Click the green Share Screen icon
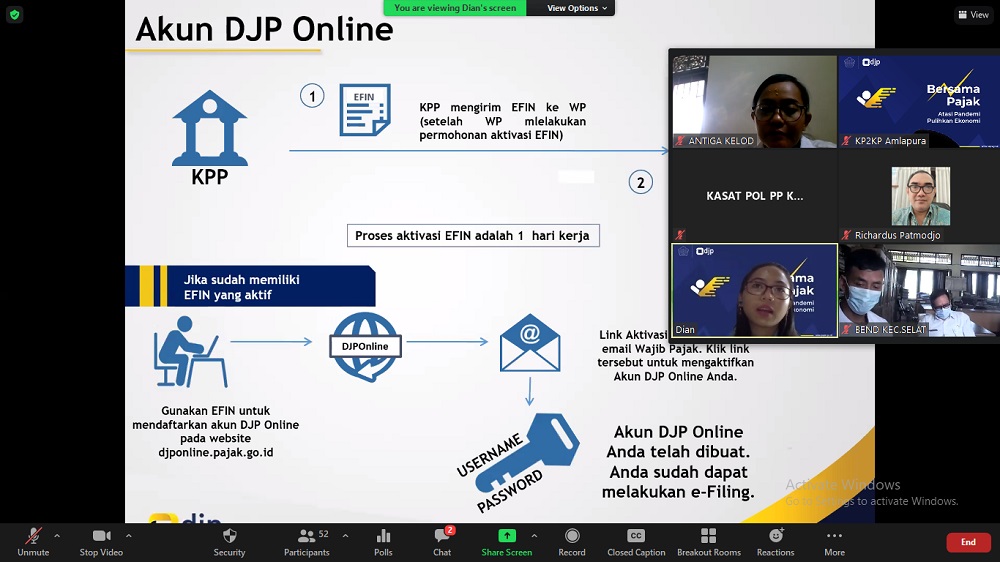The image size is (1000, 562). tap(506, 537)
